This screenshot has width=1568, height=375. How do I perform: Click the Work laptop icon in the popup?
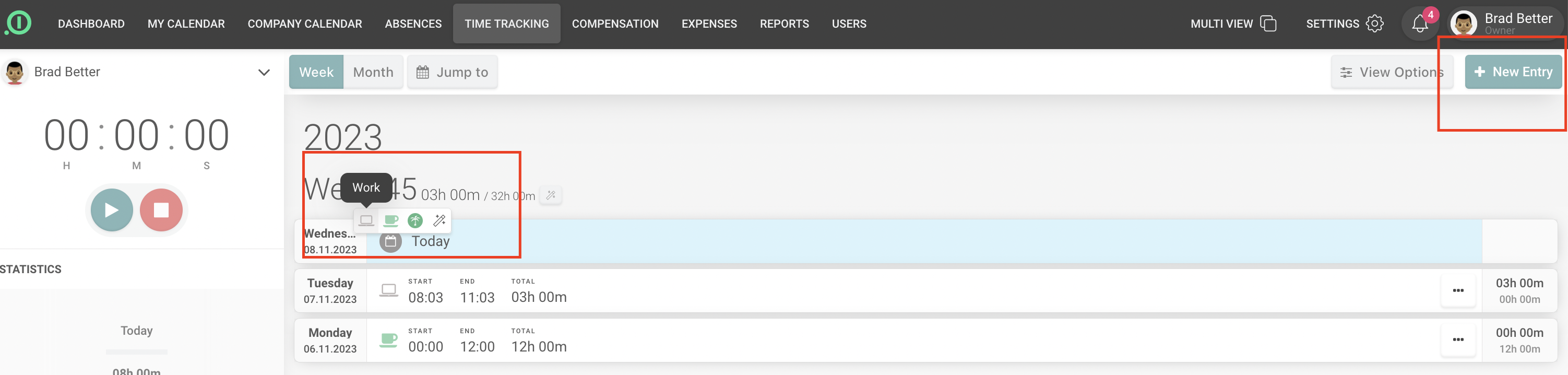point(366,220)
